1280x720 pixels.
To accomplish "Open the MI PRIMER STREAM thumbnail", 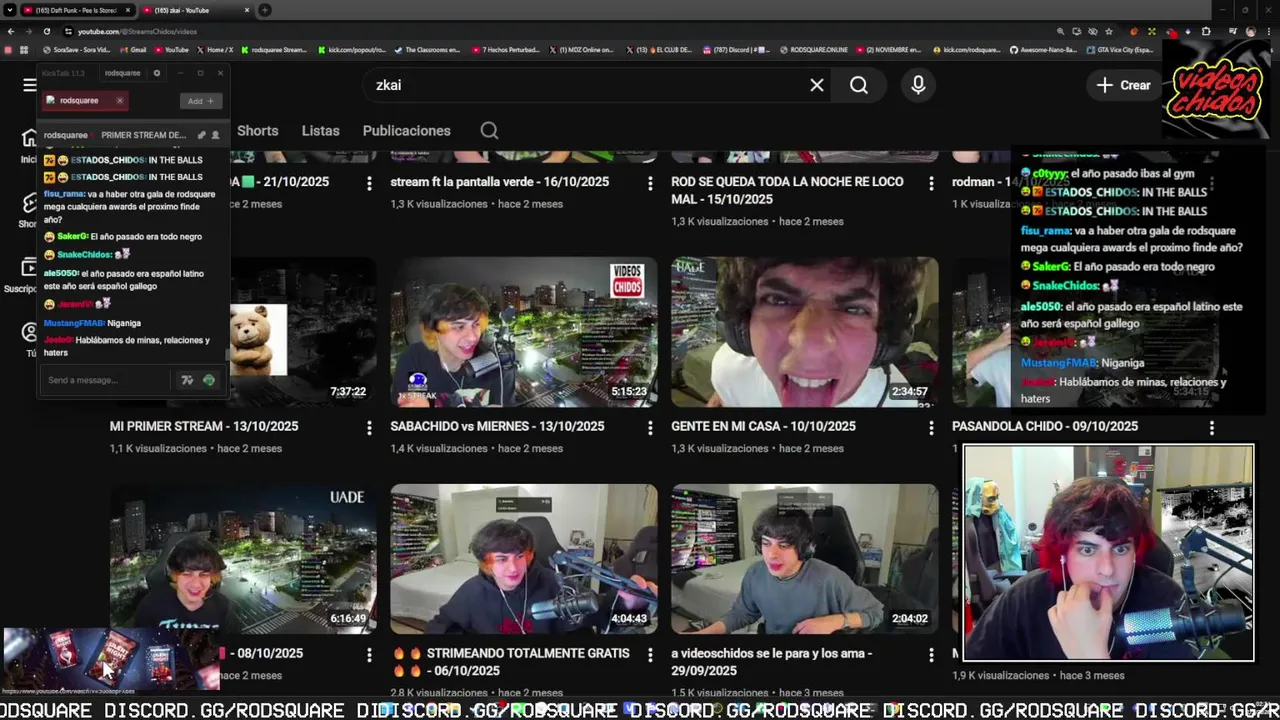I will [303, 332].
